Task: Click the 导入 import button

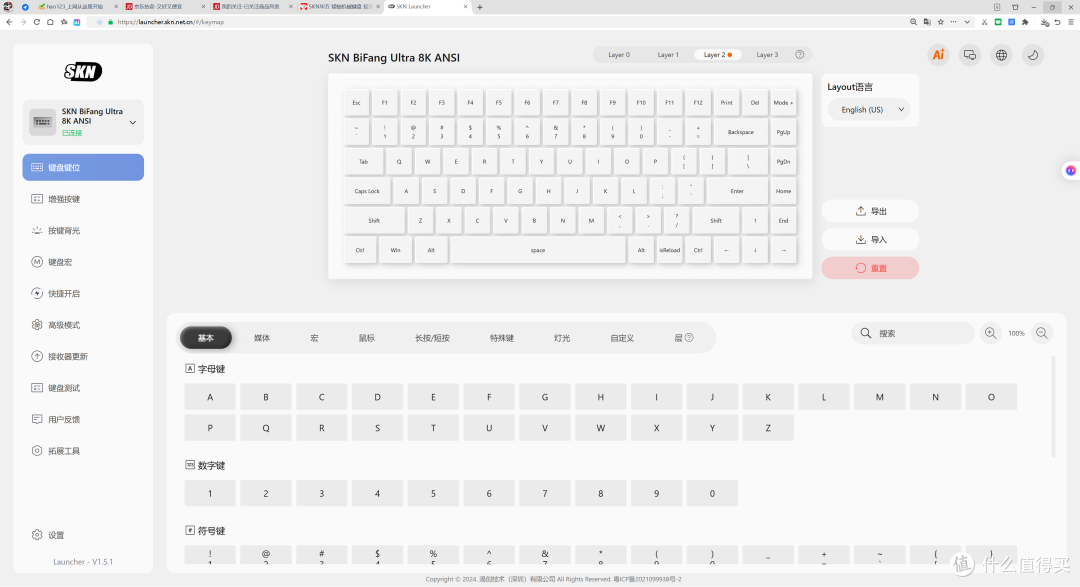Action: (871, 240)
